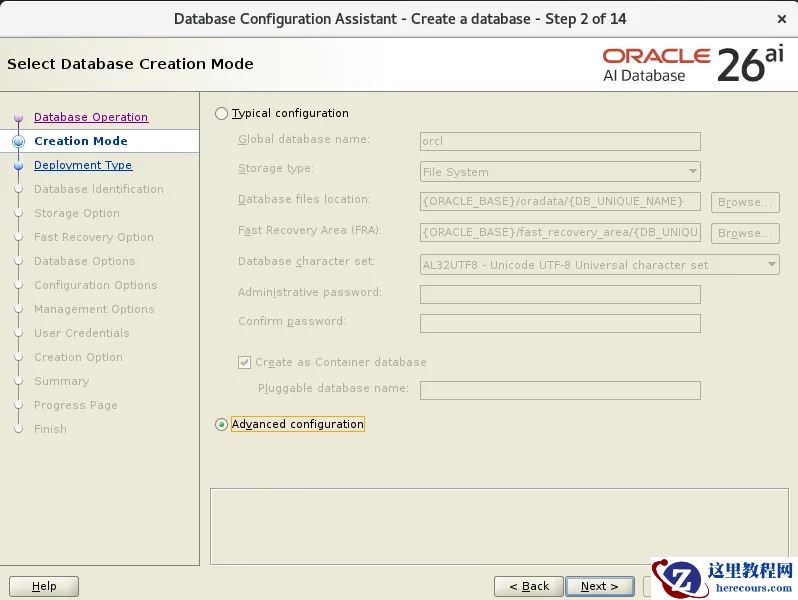Screen dimensions: 798x600
Task: Click the Select Database Creation Mode heading
Action: [x=130, y=64]
